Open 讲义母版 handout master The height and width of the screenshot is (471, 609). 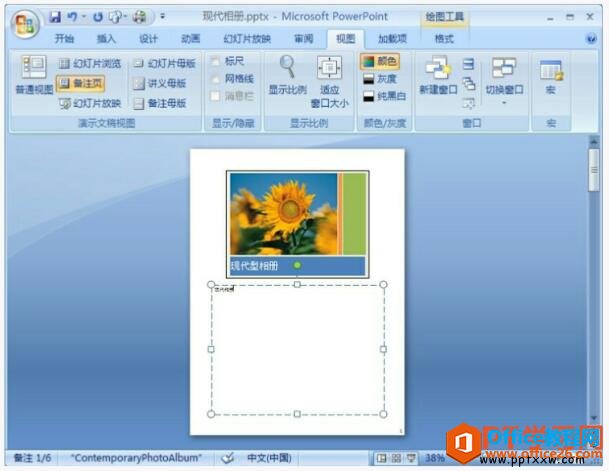pos(159,83)
